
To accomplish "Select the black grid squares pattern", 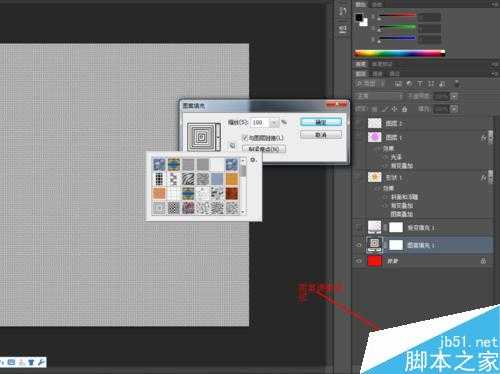I will click(x=159, y=179).
